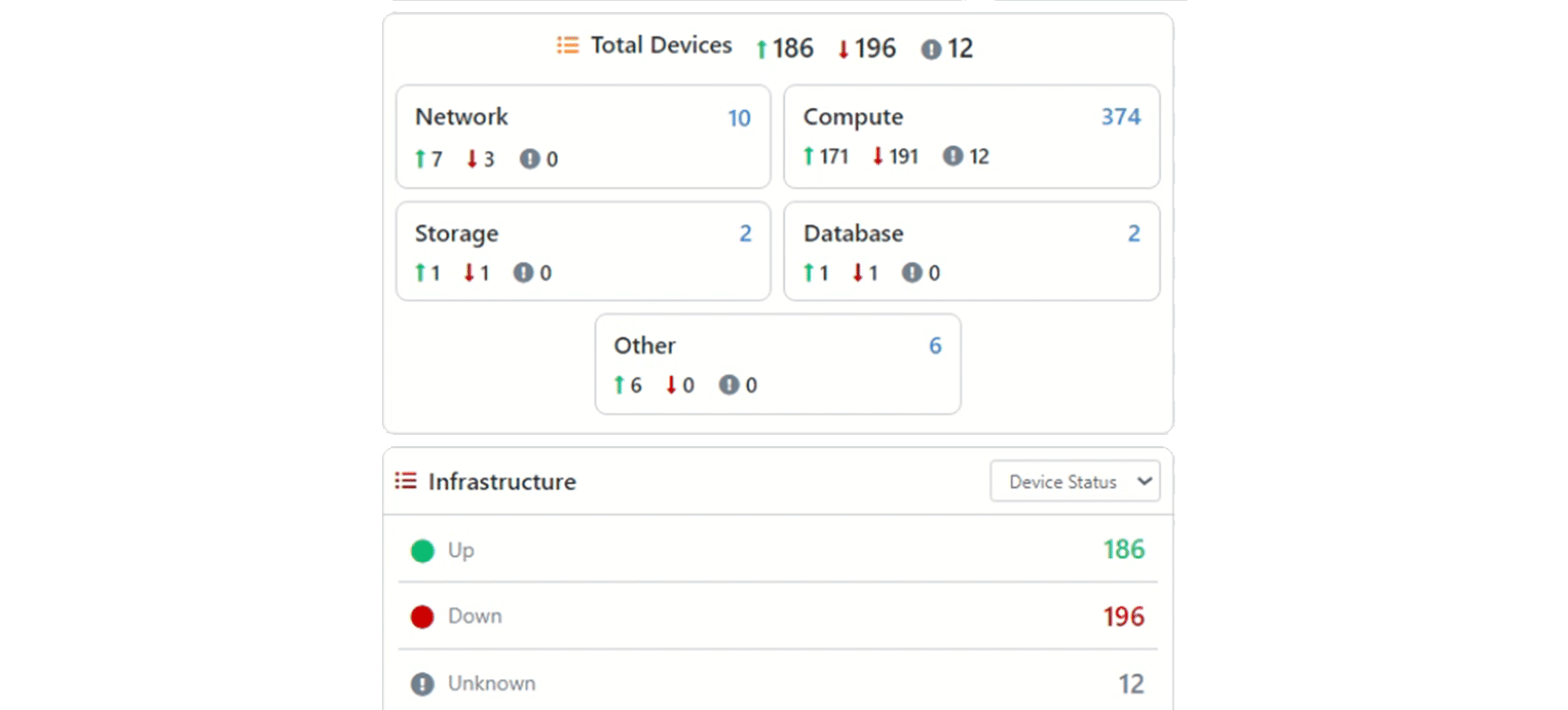Screen dimensions: 1568x710
Task: Open Network total count 10
Action: [x=739, y=118]
